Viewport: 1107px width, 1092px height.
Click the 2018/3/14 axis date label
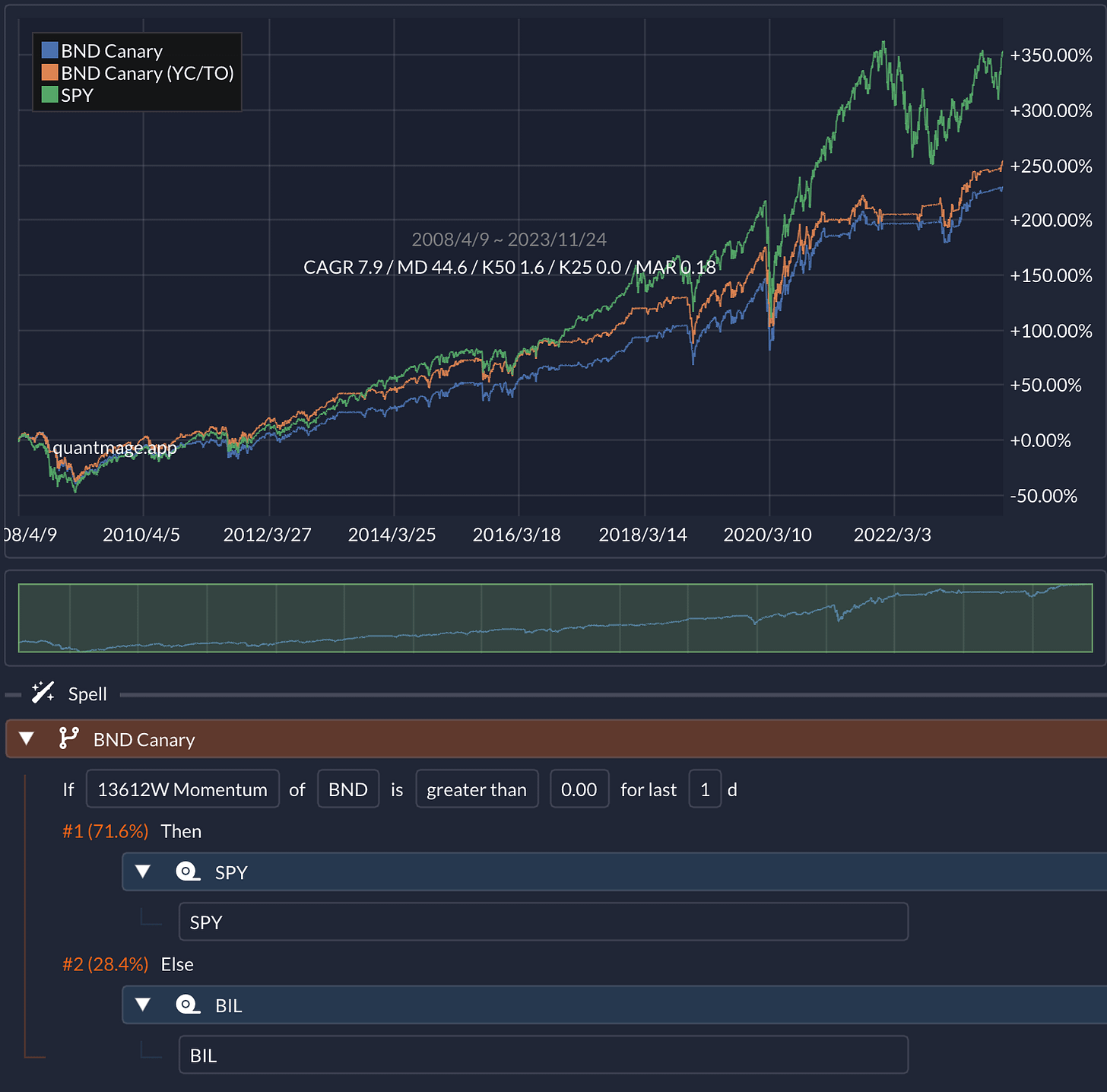pyautogui.click(x=642, y=535)
